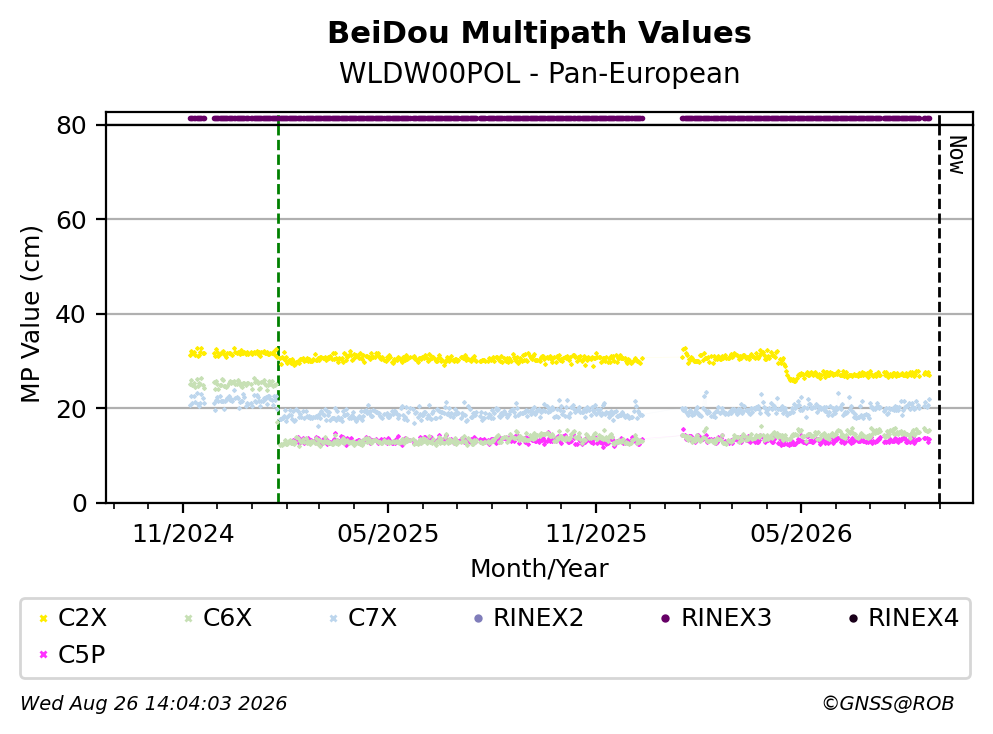Click the 0 y-axis tick label
Viewport: 993px width, 734px height.
pos(79,503)
